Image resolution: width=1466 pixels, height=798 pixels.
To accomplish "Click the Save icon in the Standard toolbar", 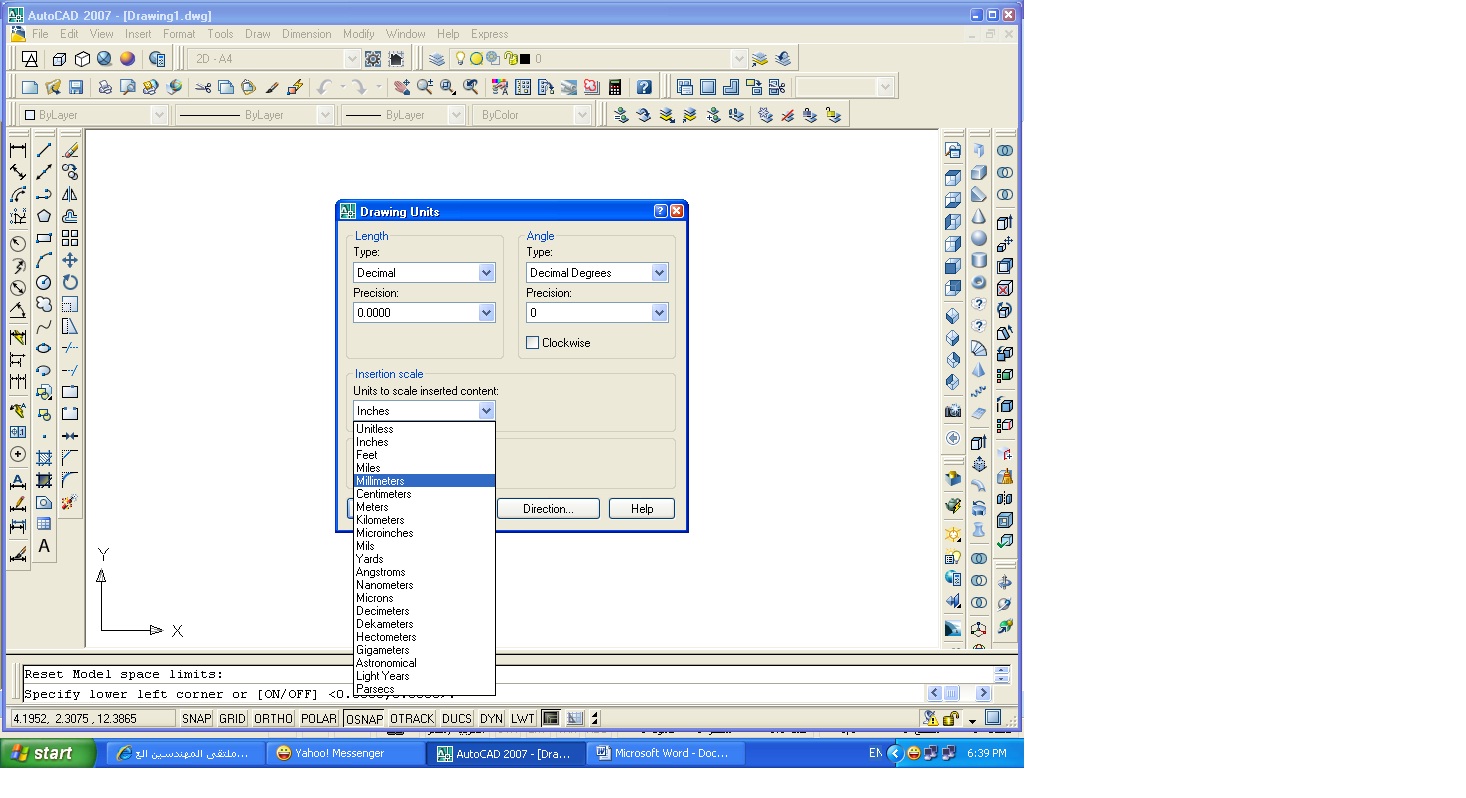I will (76, 87).
